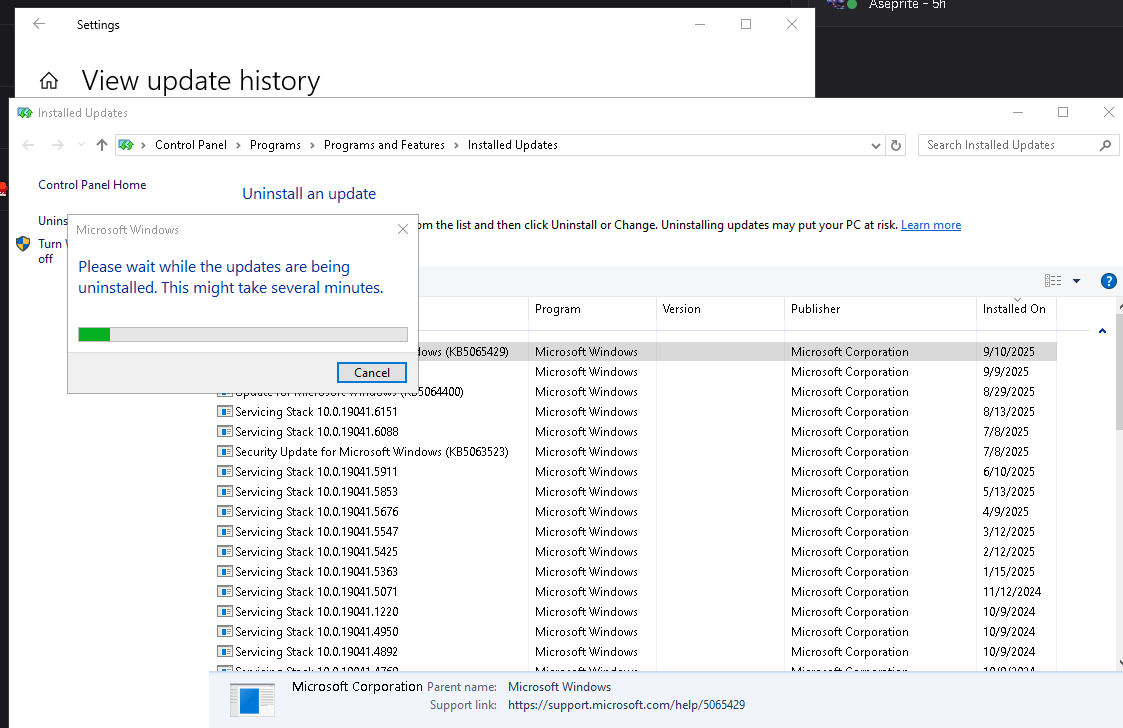Click the Control Panel breadcrumb
This screenshot has width=1123, height=728.
(x=191, y=145)
